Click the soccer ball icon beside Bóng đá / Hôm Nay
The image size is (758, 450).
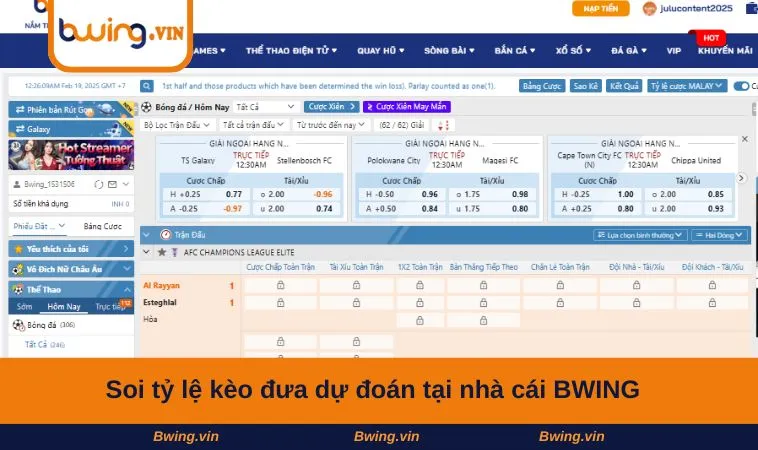click(x=146, y=107)
